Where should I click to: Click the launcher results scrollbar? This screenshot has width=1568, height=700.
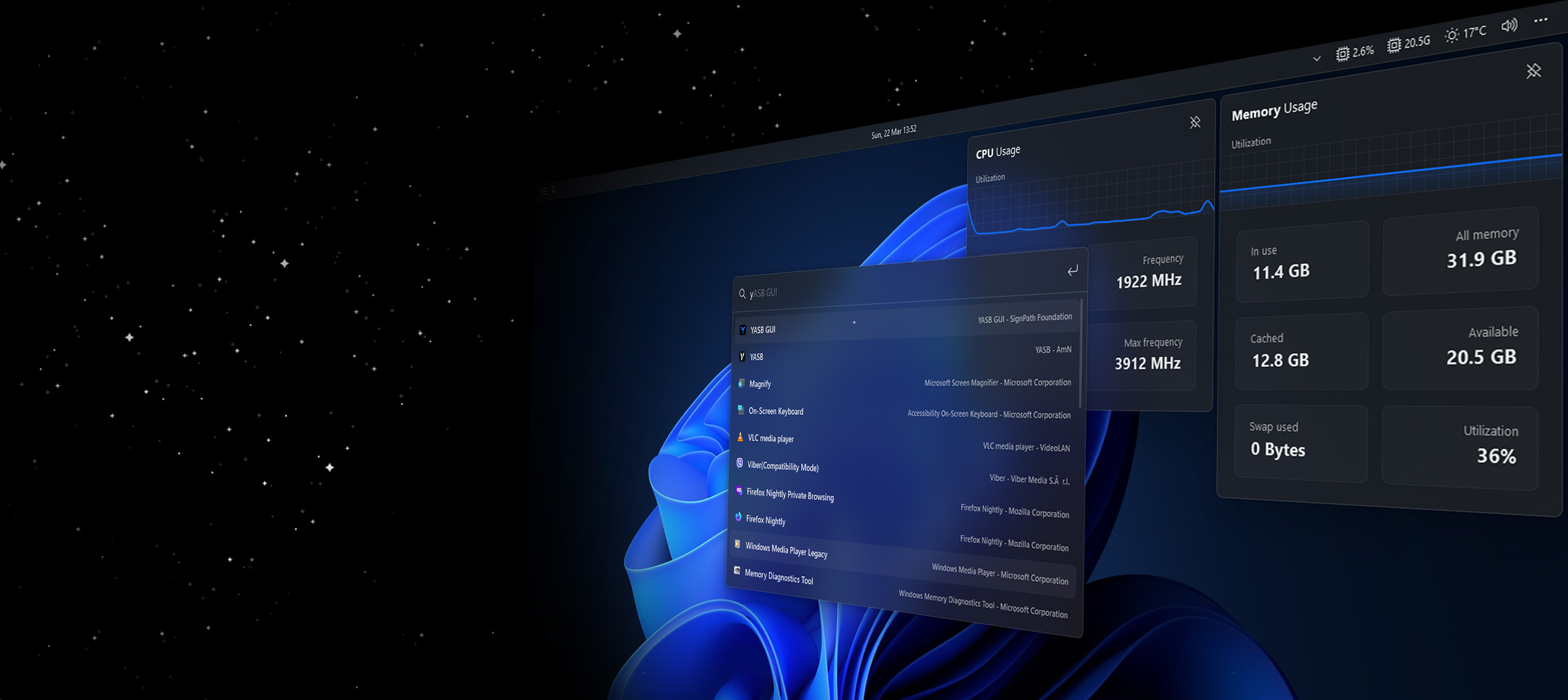[1080, 354]
